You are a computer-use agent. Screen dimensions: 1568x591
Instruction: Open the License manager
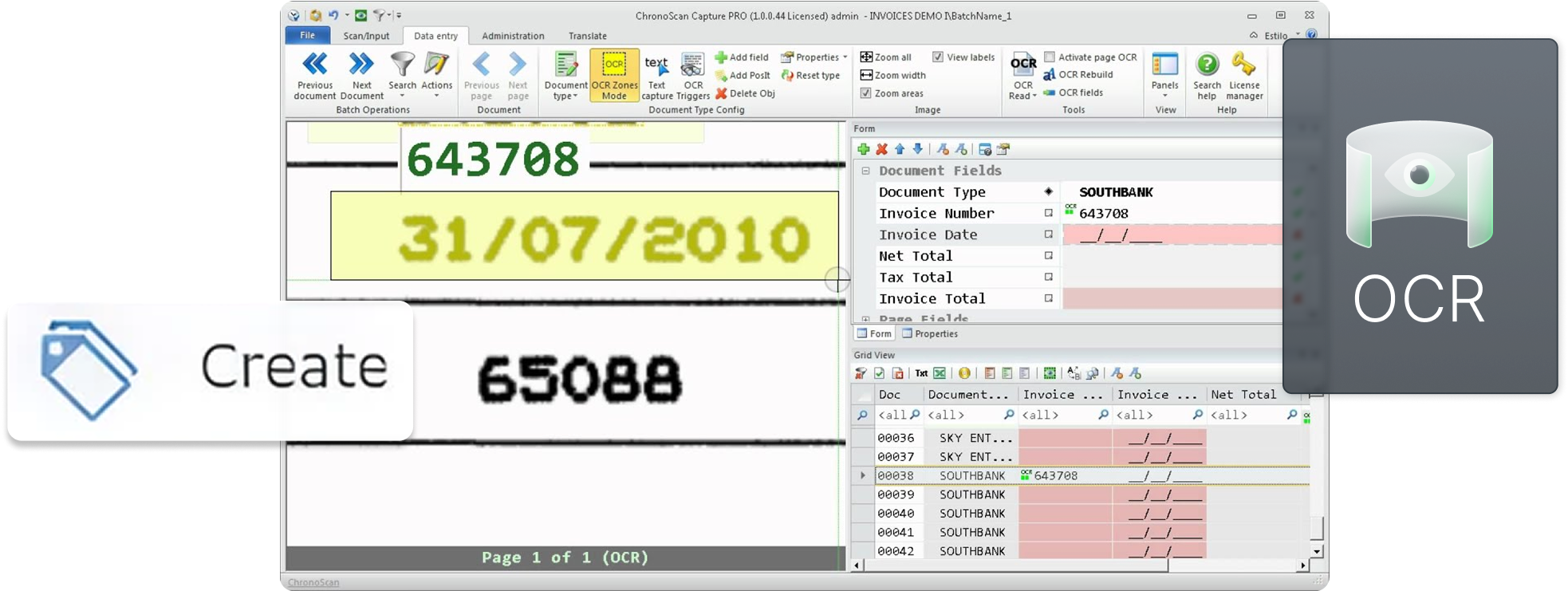click(1244, 75)
